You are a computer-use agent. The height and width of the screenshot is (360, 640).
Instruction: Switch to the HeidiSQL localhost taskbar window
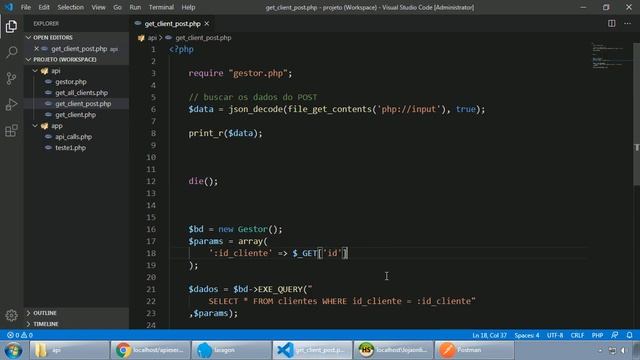[x=393, y=350]
